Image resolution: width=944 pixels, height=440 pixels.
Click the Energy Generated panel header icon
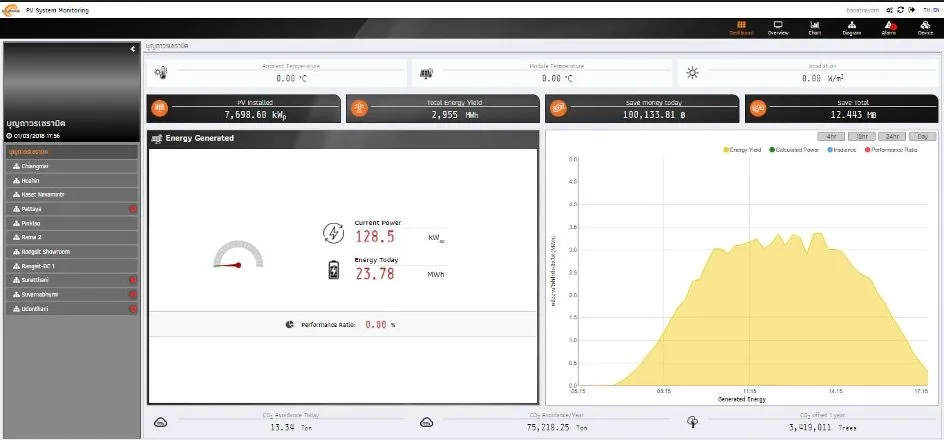pyautogui.click(x=157, y=138)
